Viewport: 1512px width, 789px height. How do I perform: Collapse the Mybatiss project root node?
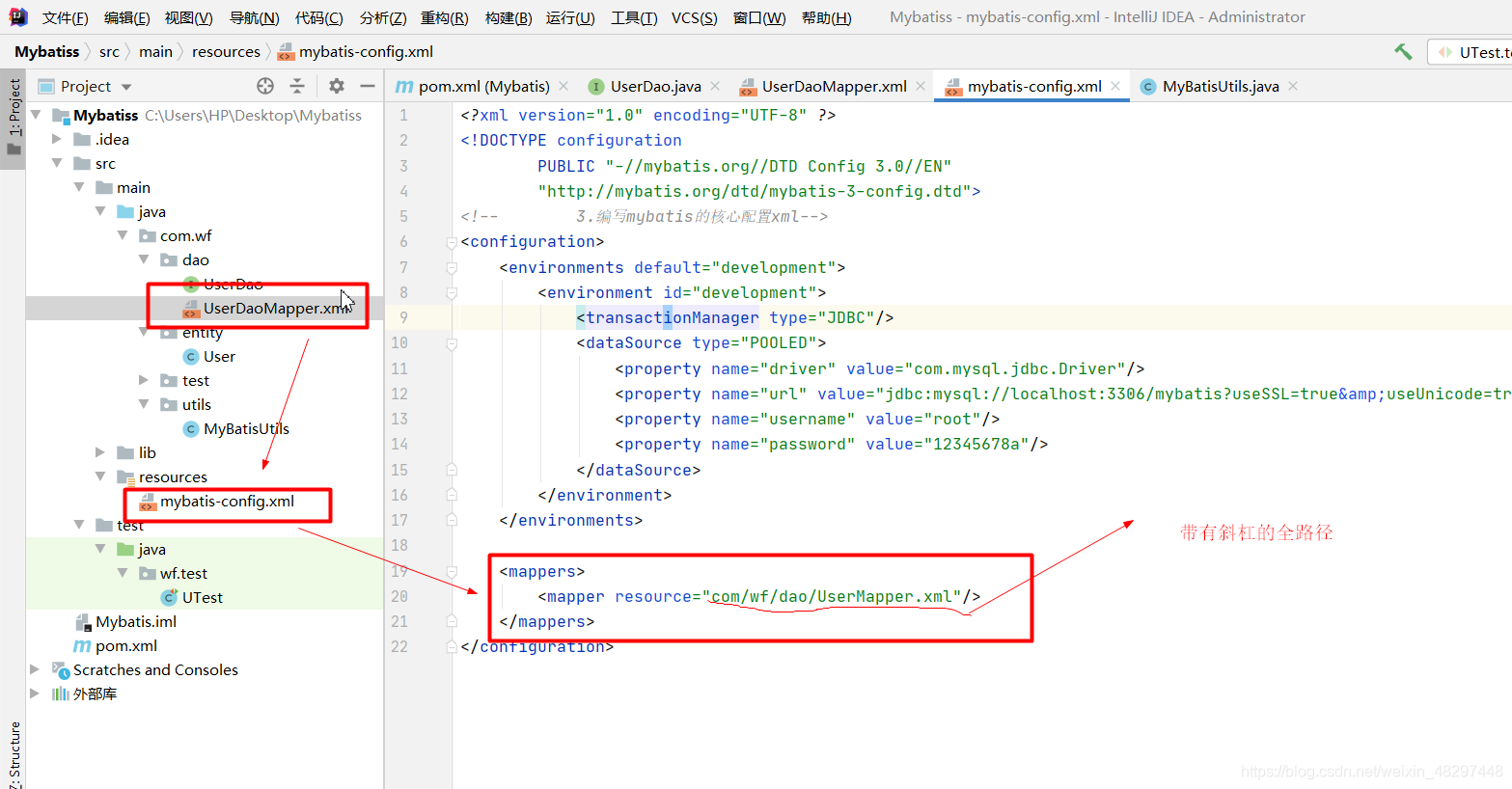[x=36, y=115]
